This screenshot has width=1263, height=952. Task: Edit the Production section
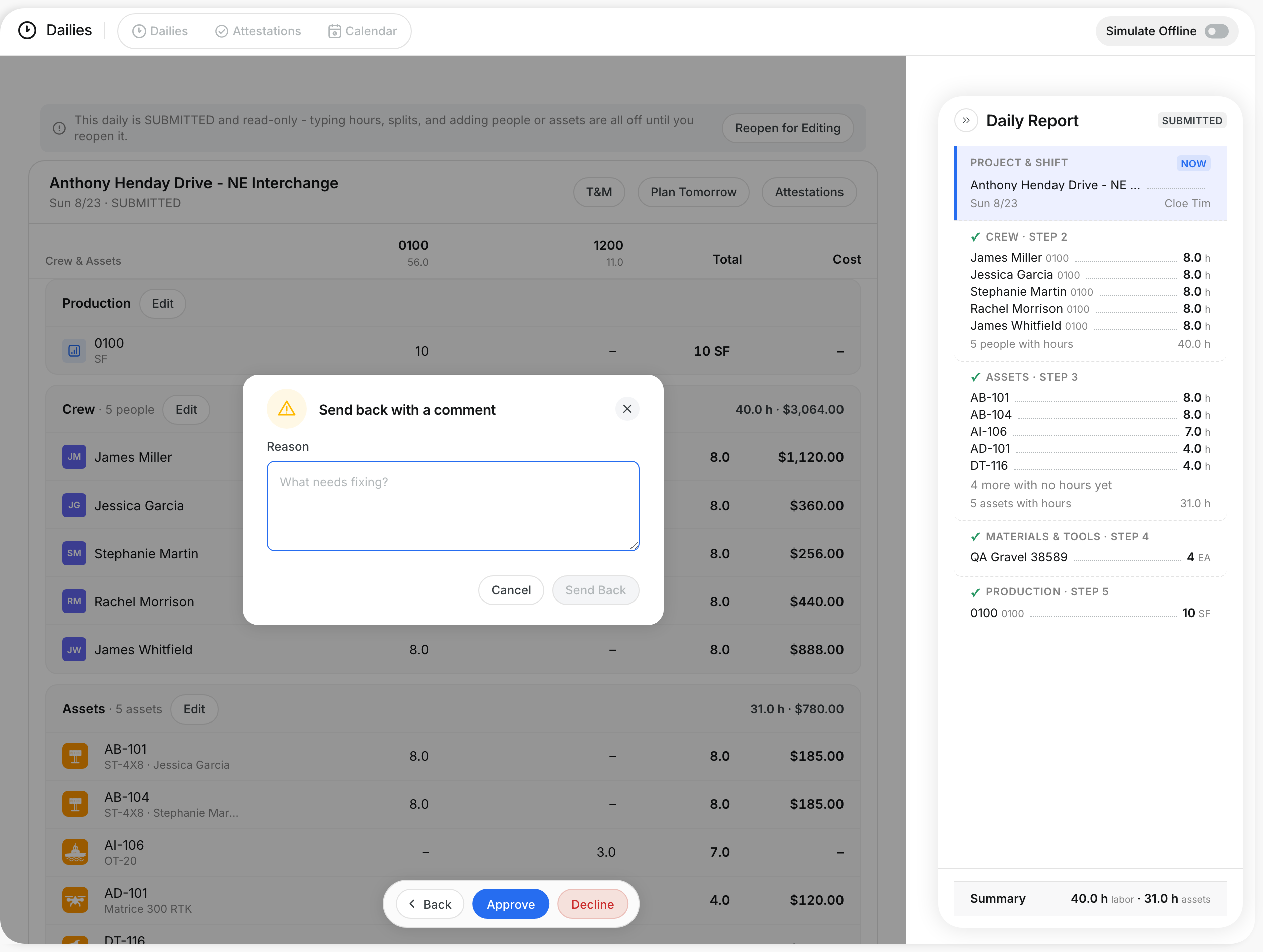coord(163,304)
